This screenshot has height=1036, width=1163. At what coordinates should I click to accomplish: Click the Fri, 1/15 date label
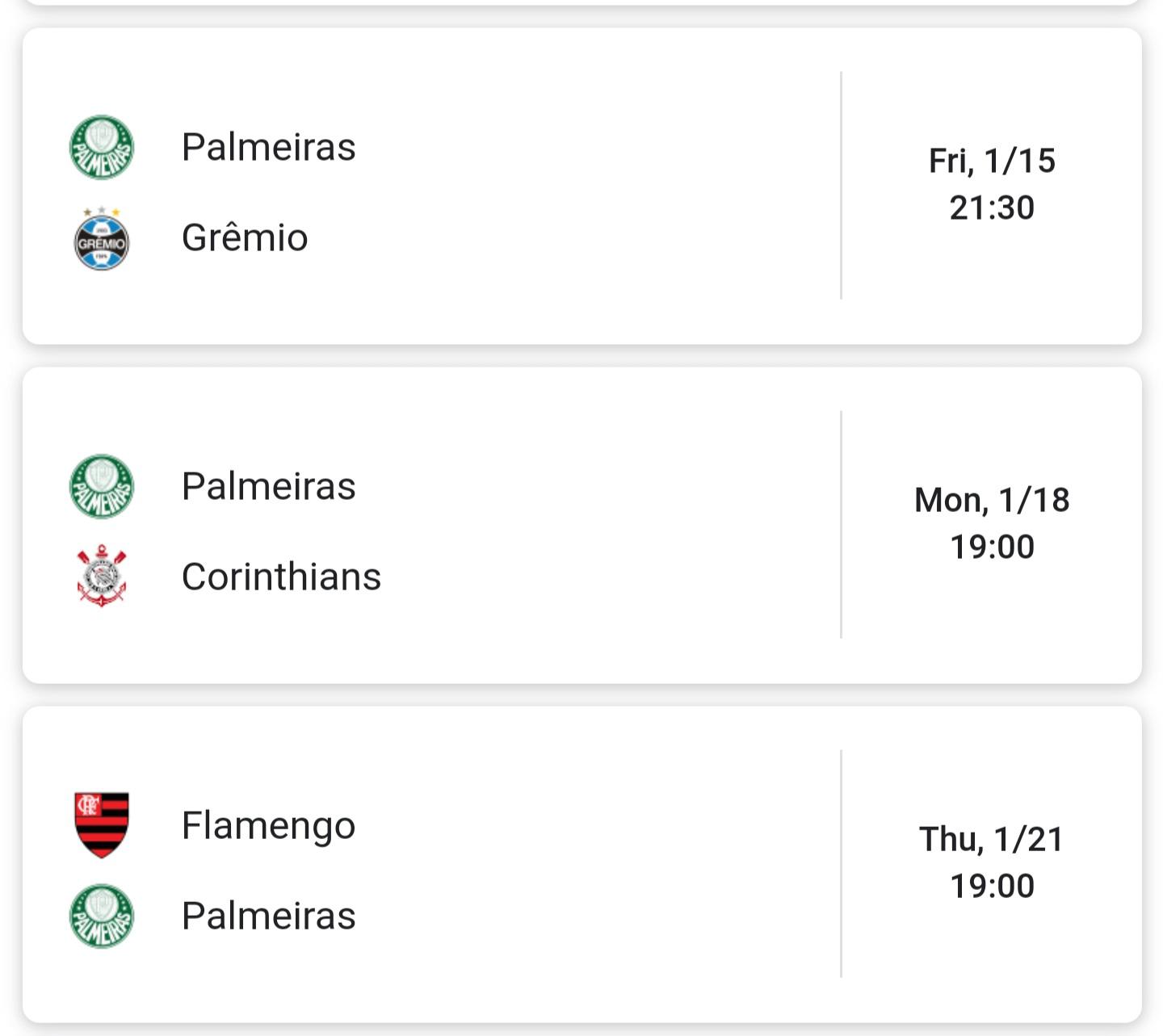tap(992, 161)
